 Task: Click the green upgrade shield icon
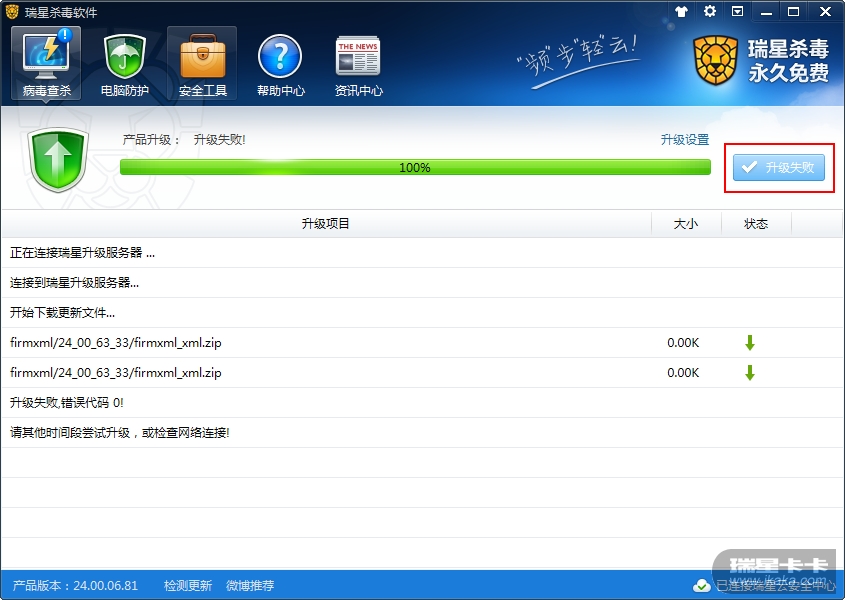coord(58,160)
